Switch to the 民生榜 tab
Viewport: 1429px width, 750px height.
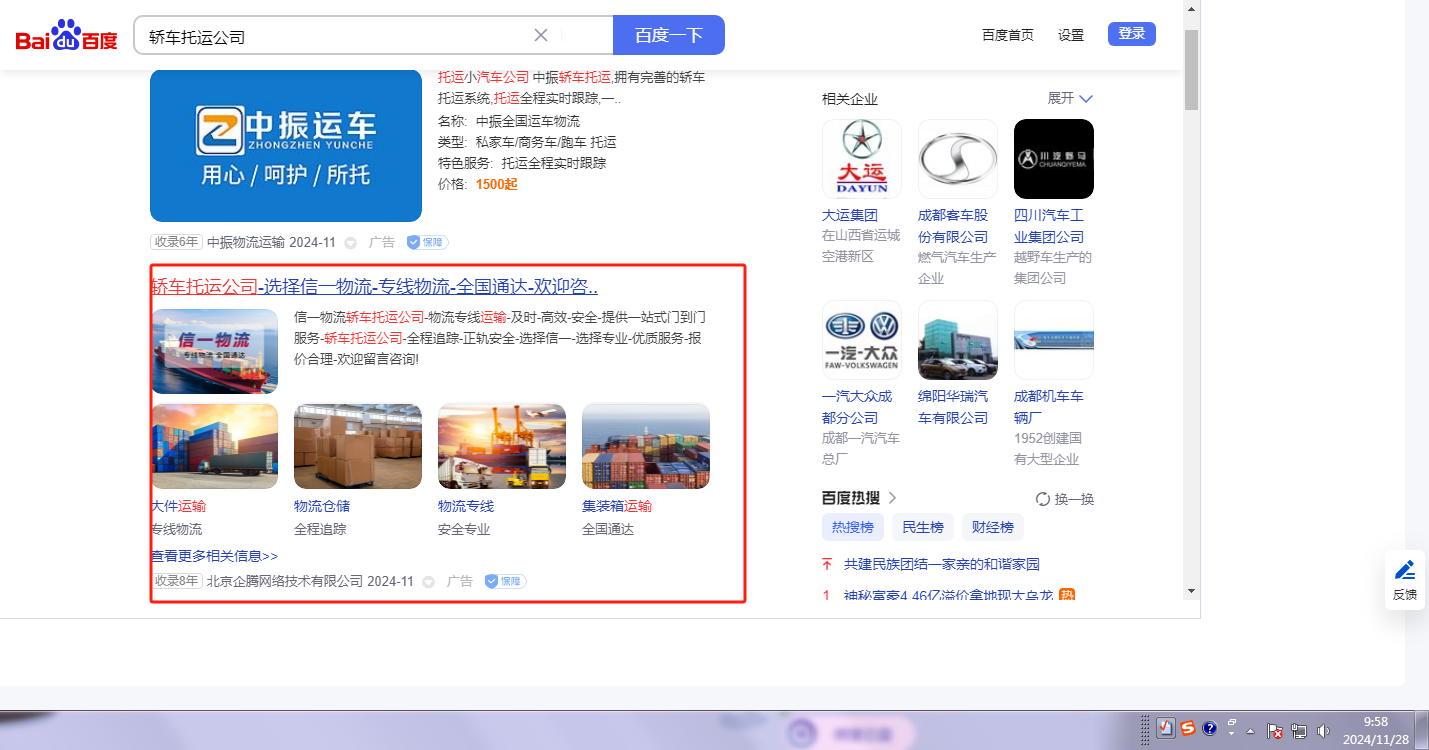click(x=922, y=527)
